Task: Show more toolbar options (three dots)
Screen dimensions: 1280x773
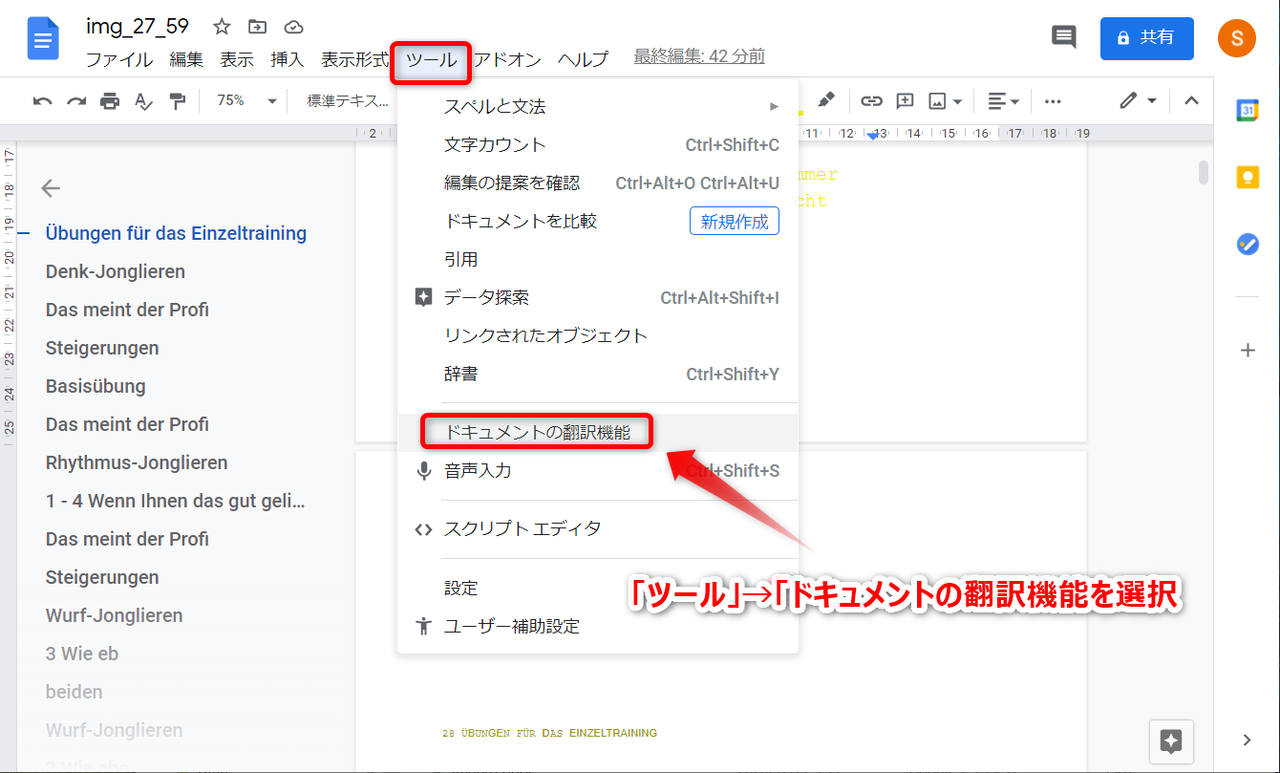Action: [x=1052, y=101]
